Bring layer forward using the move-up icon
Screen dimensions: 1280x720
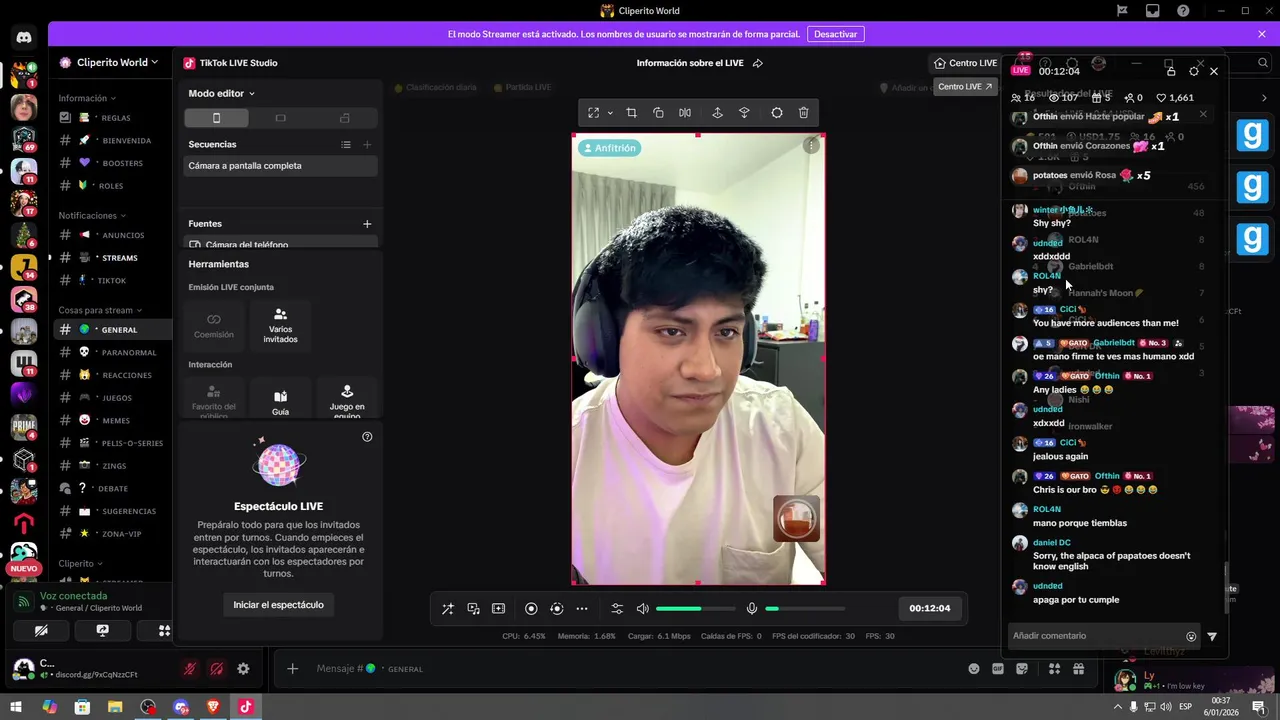(x=717, y=113)
